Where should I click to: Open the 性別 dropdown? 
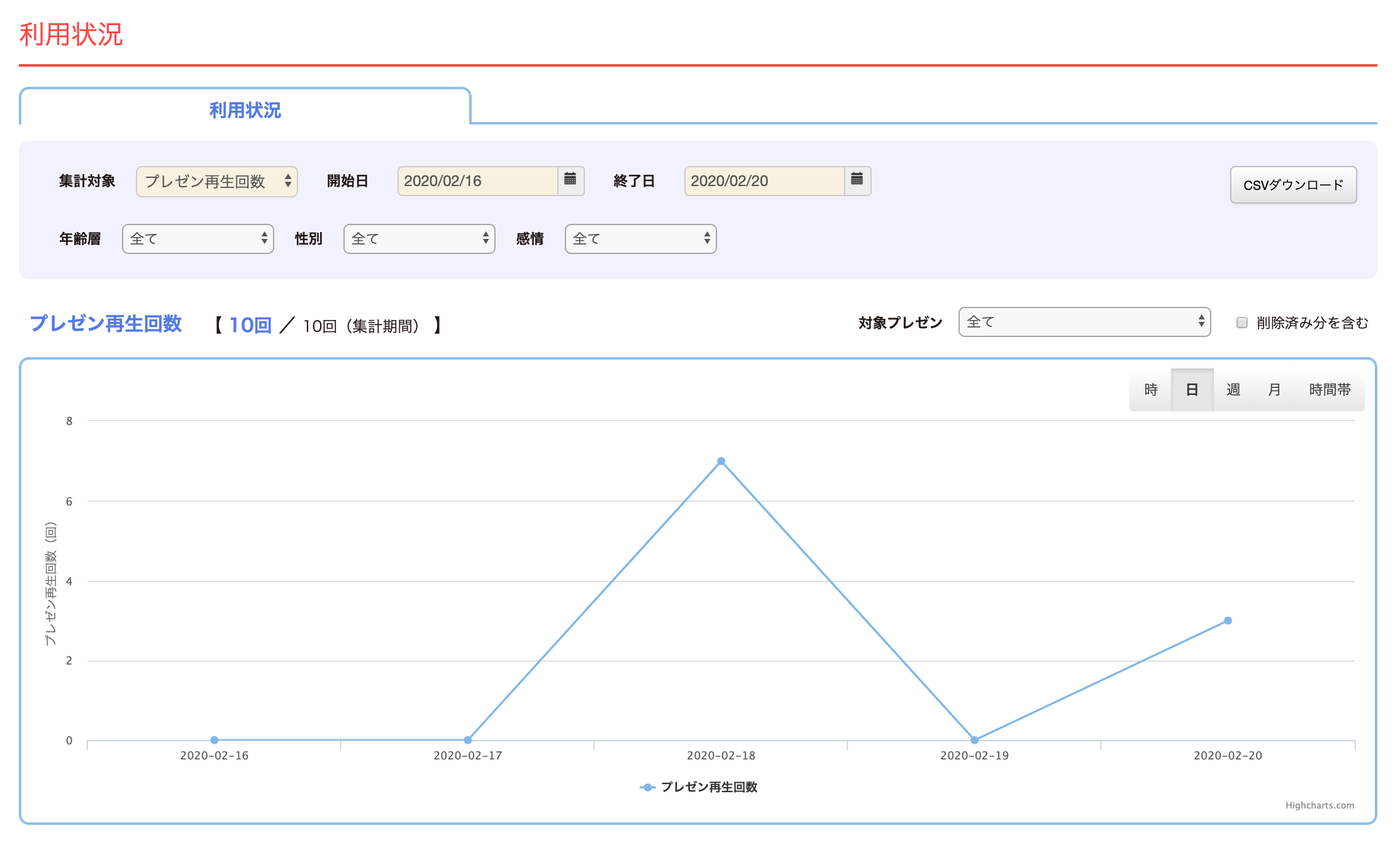(x=419, y=239)
